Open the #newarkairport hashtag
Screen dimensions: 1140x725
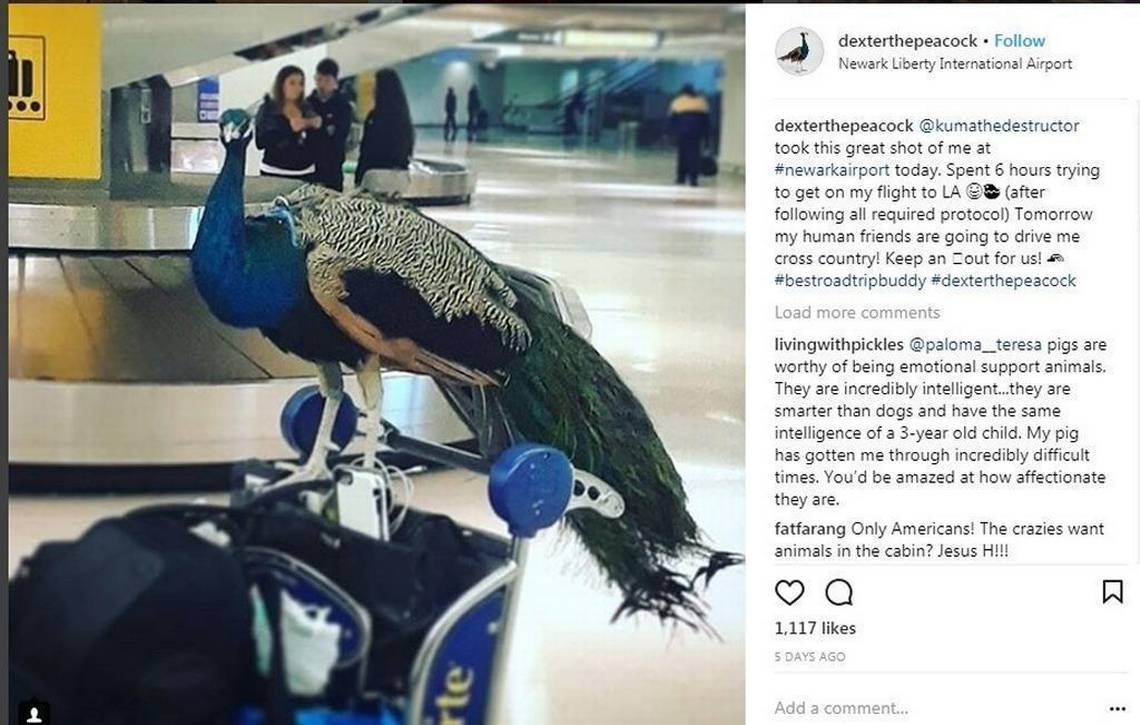(832, 169)
